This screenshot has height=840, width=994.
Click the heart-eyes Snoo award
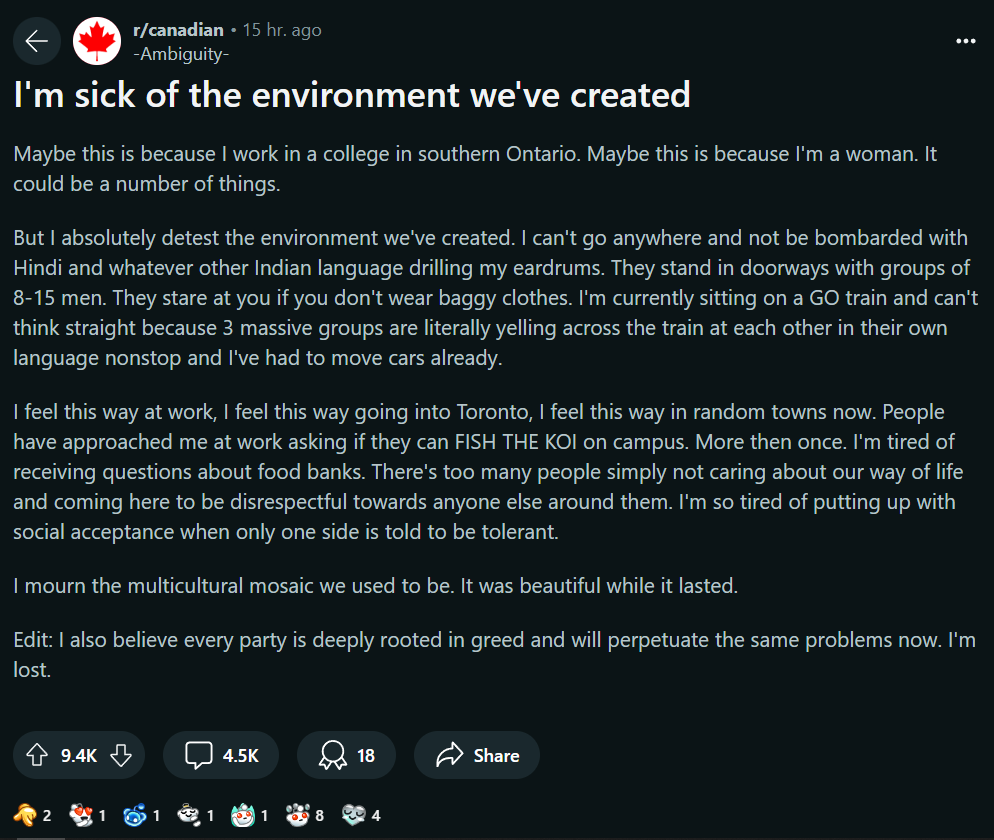[x=80, y=815]
